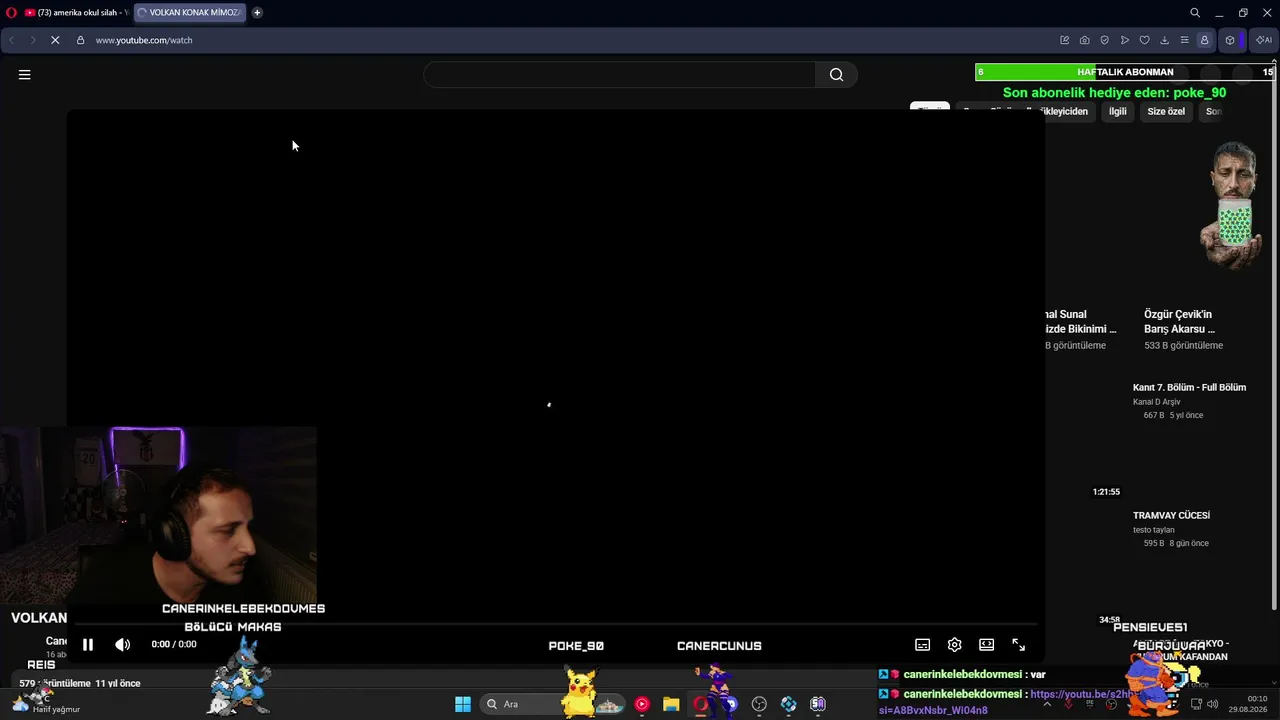Visit the 'testo taylan' channel
This screenshot has height=720, width=1280.
pyautogui.click(x=1154, y=530)
